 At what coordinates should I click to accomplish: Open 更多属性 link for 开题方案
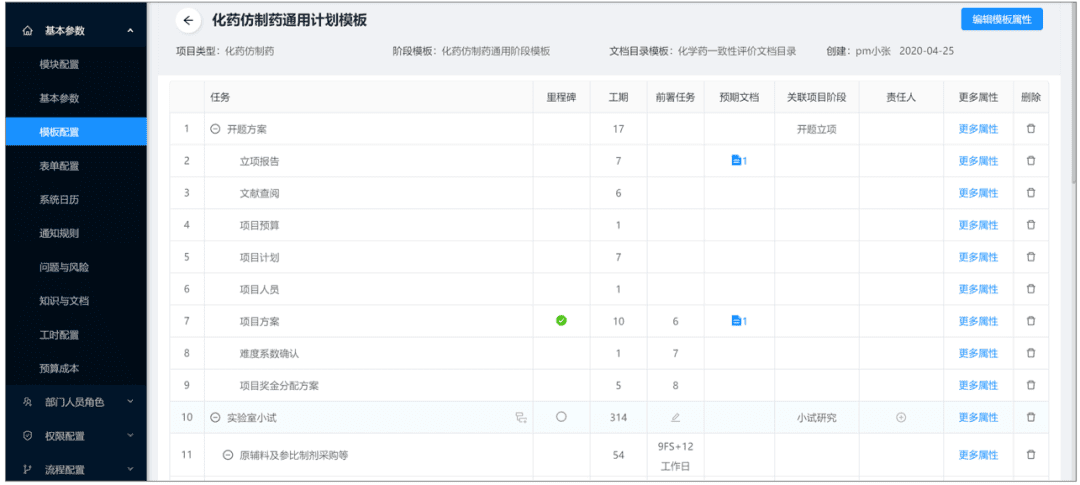pos(978,129)
